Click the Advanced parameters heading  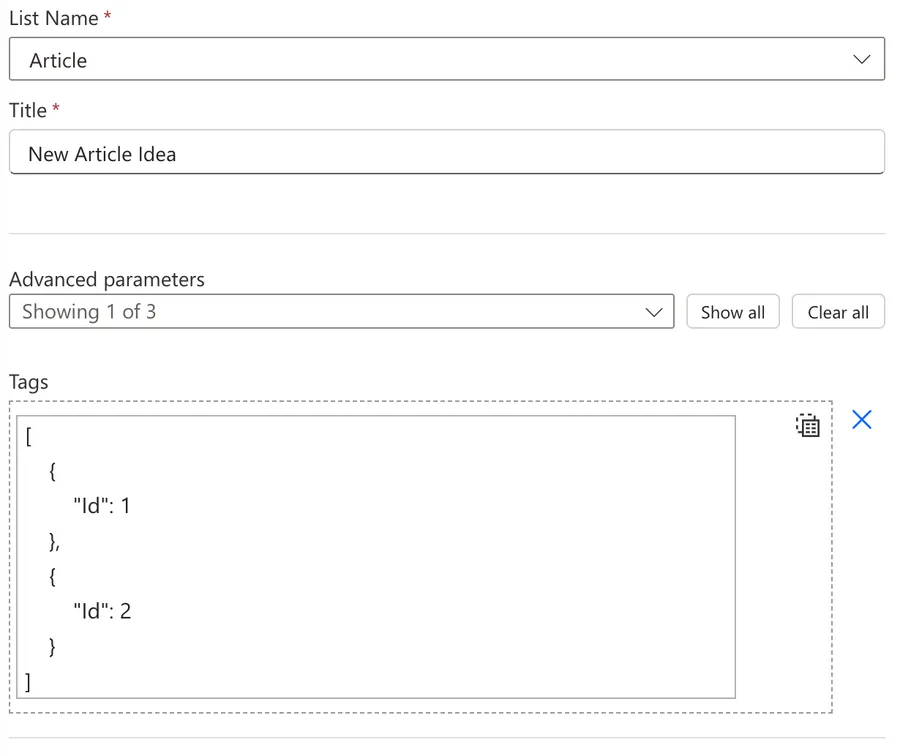pyautogui.click(x=107, y=279)
